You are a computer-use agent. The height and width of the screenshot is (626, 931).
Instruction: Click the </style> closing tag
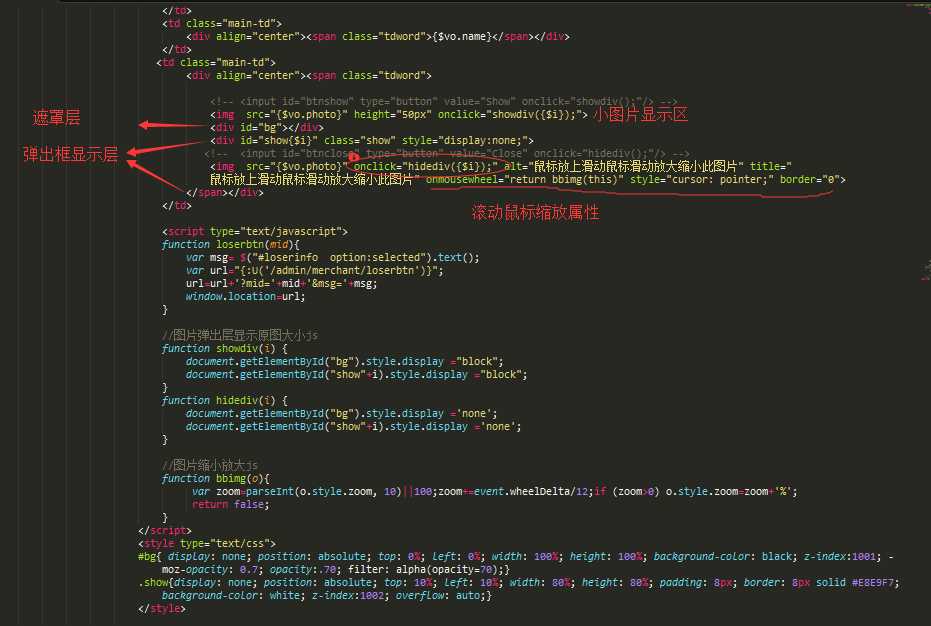[x=162, y=609]
